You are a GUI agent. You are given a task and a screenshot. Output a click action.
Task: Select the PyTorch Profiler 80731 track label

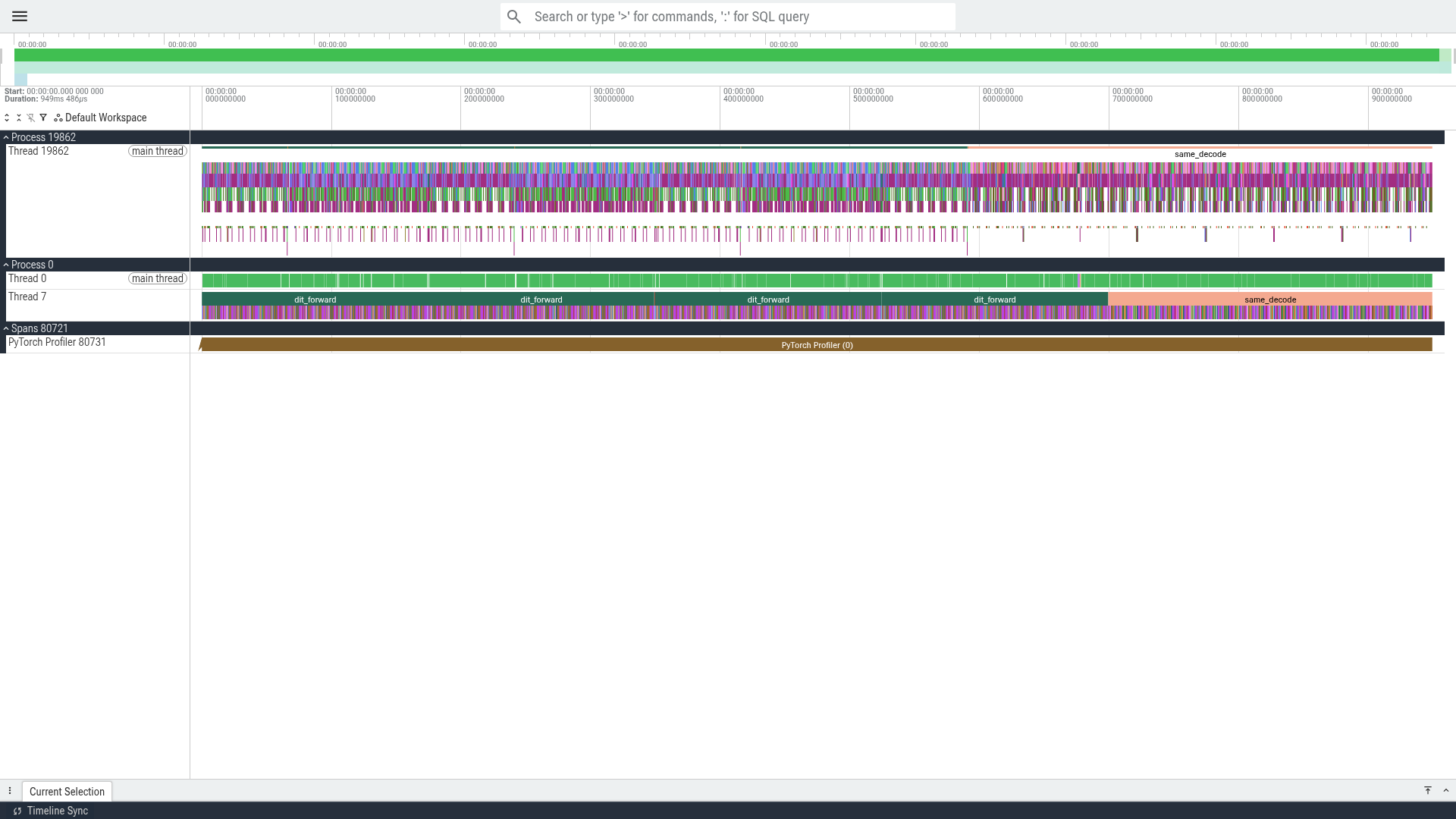(x=57, y=342)
